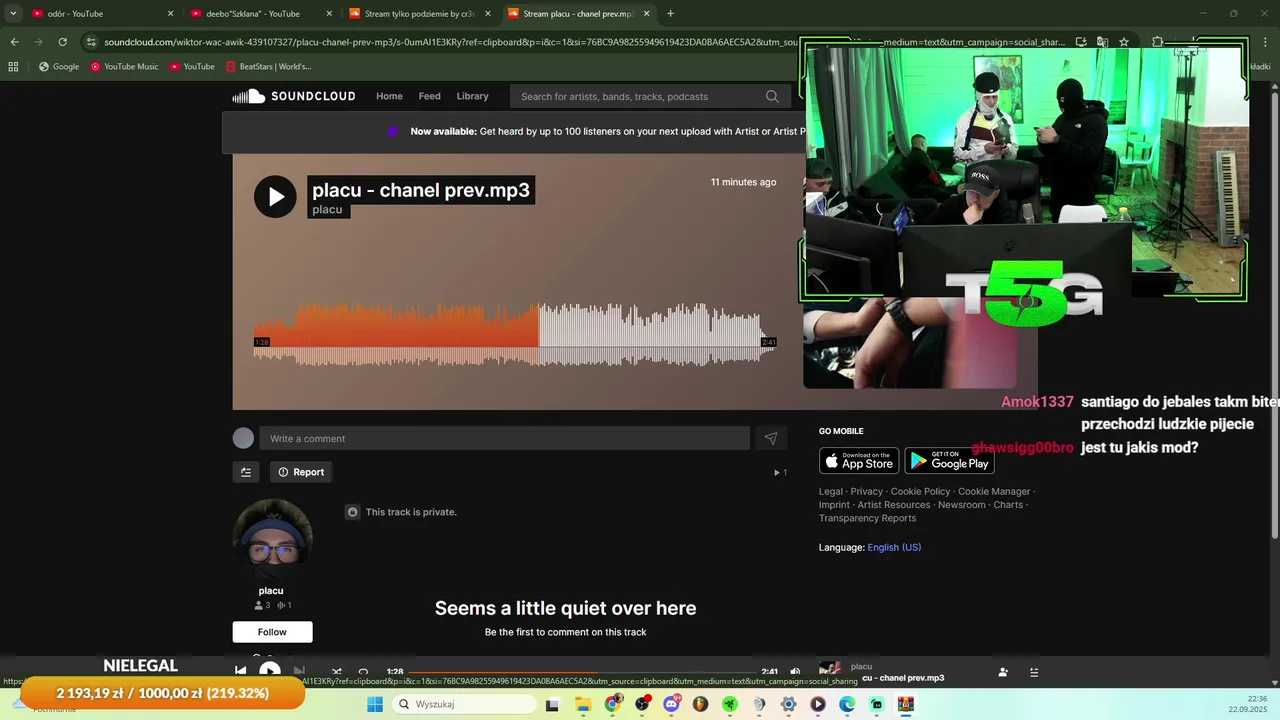
Task: Follow artist via player bar person icon
Action: coord(1003,672)
